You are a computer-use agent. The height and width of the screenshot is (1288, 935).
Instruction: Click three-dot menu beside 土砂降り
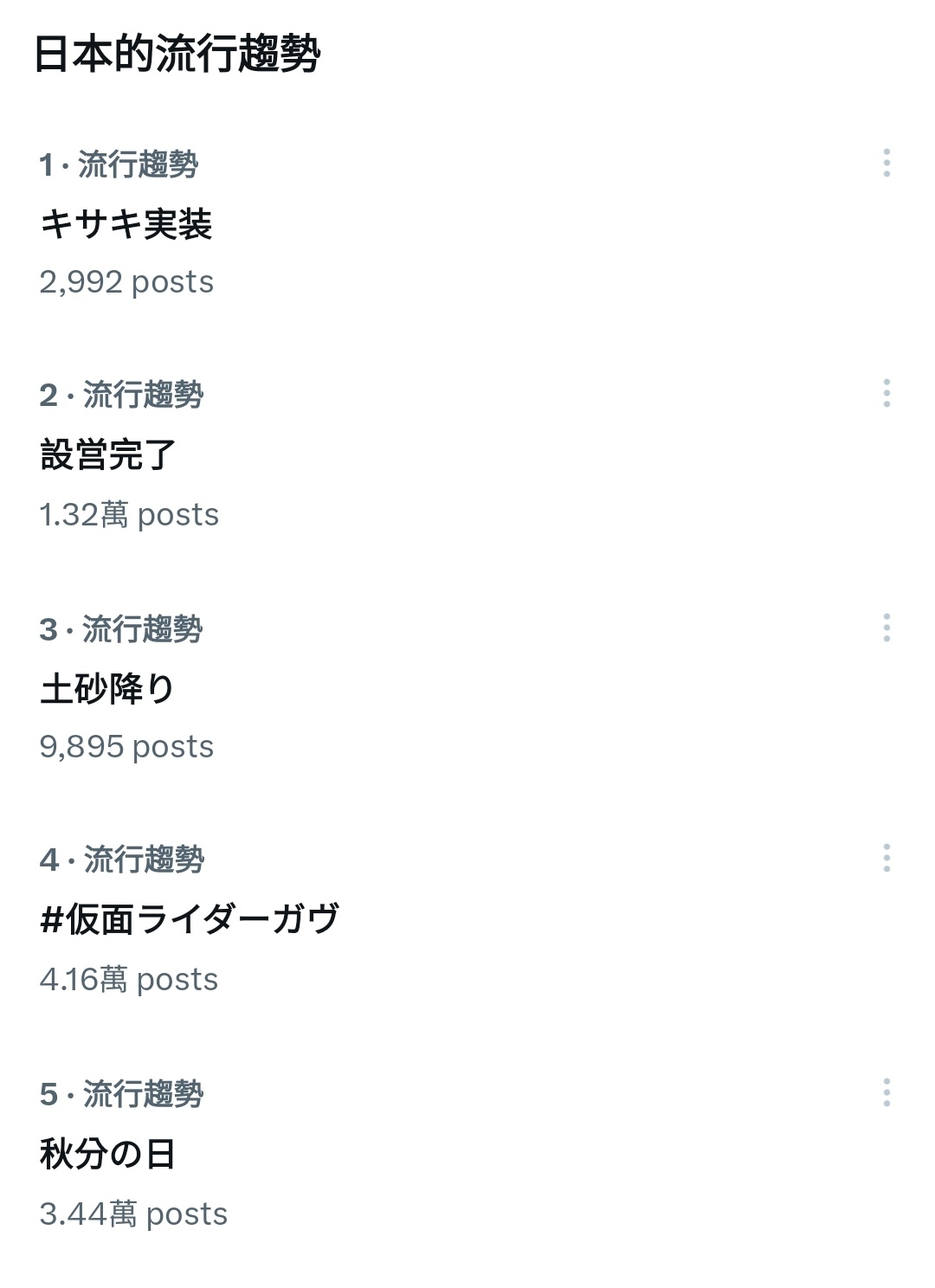tap(887, 628)
